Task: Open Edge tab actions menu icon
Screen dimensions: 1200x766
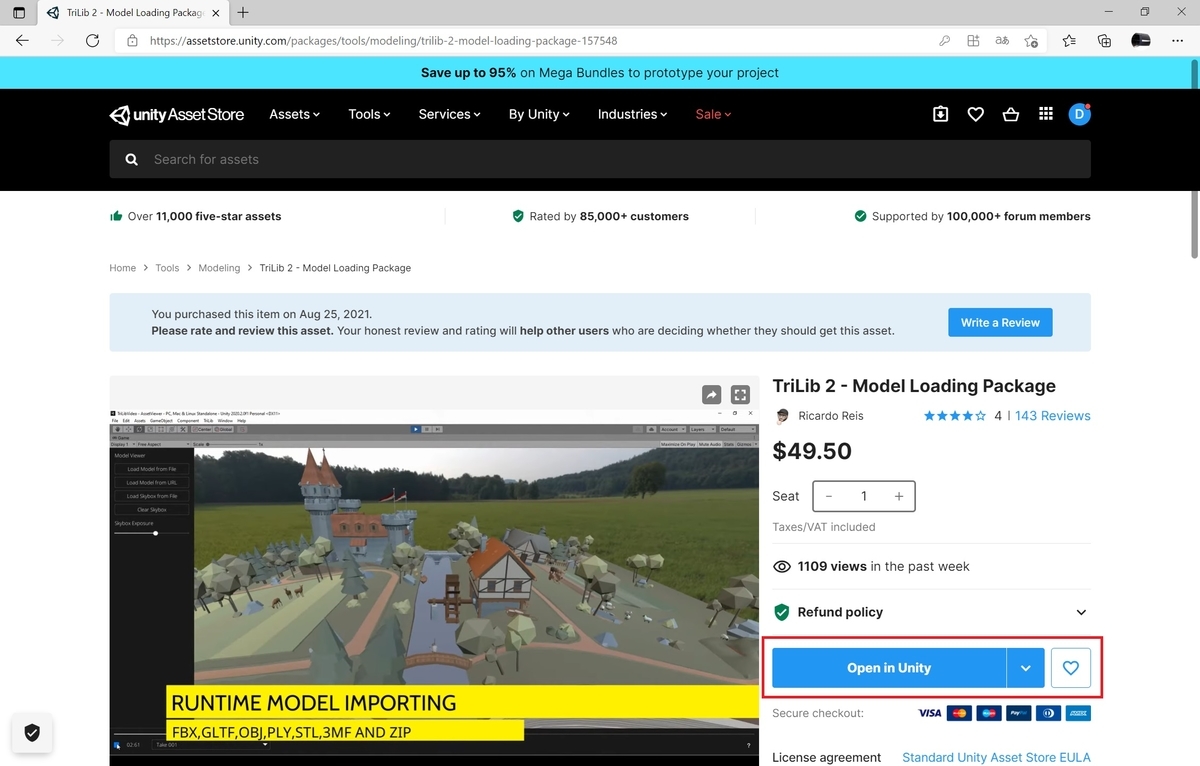Action: pos(19,13)
